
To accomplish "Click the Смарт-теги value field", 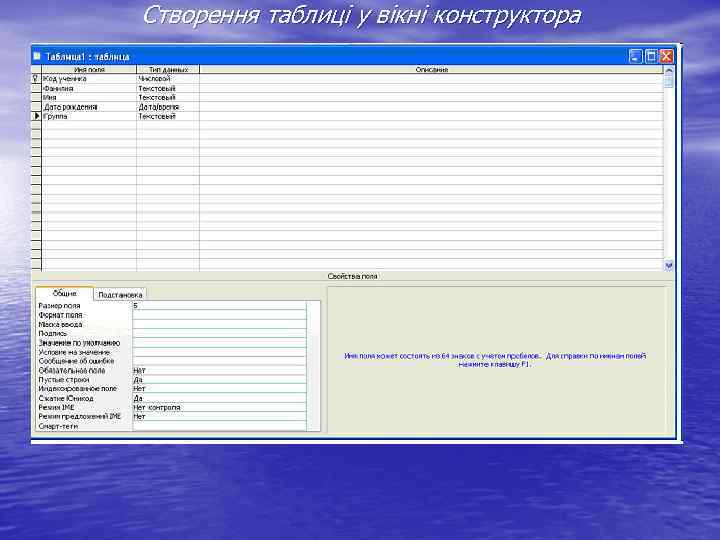I will pos(219,426).
